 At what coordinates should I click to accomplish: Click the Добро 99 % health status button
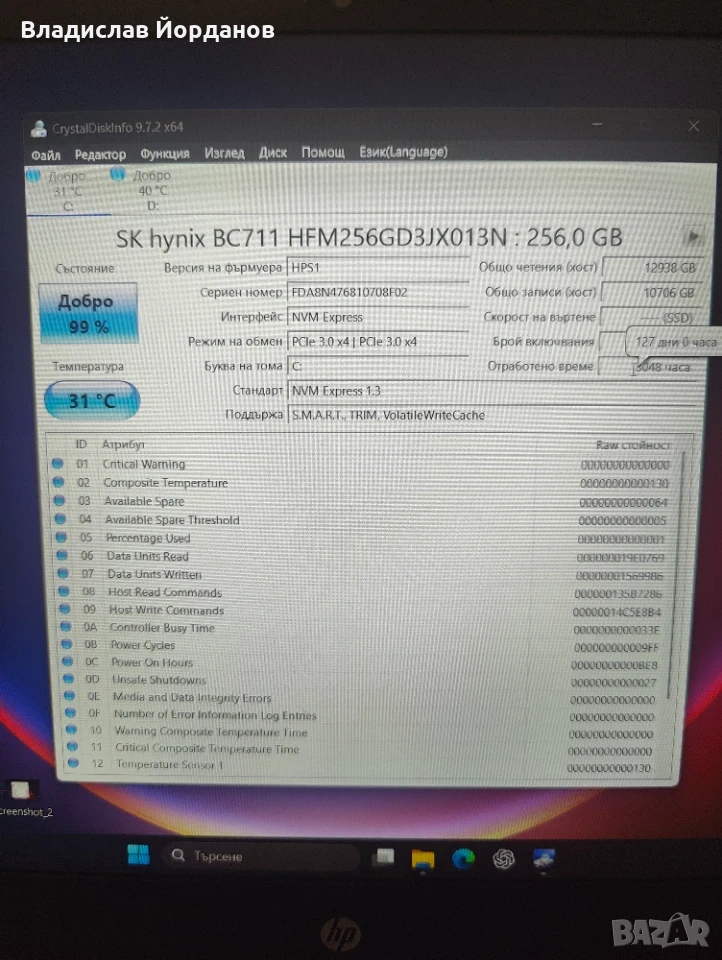coord(88,313)
